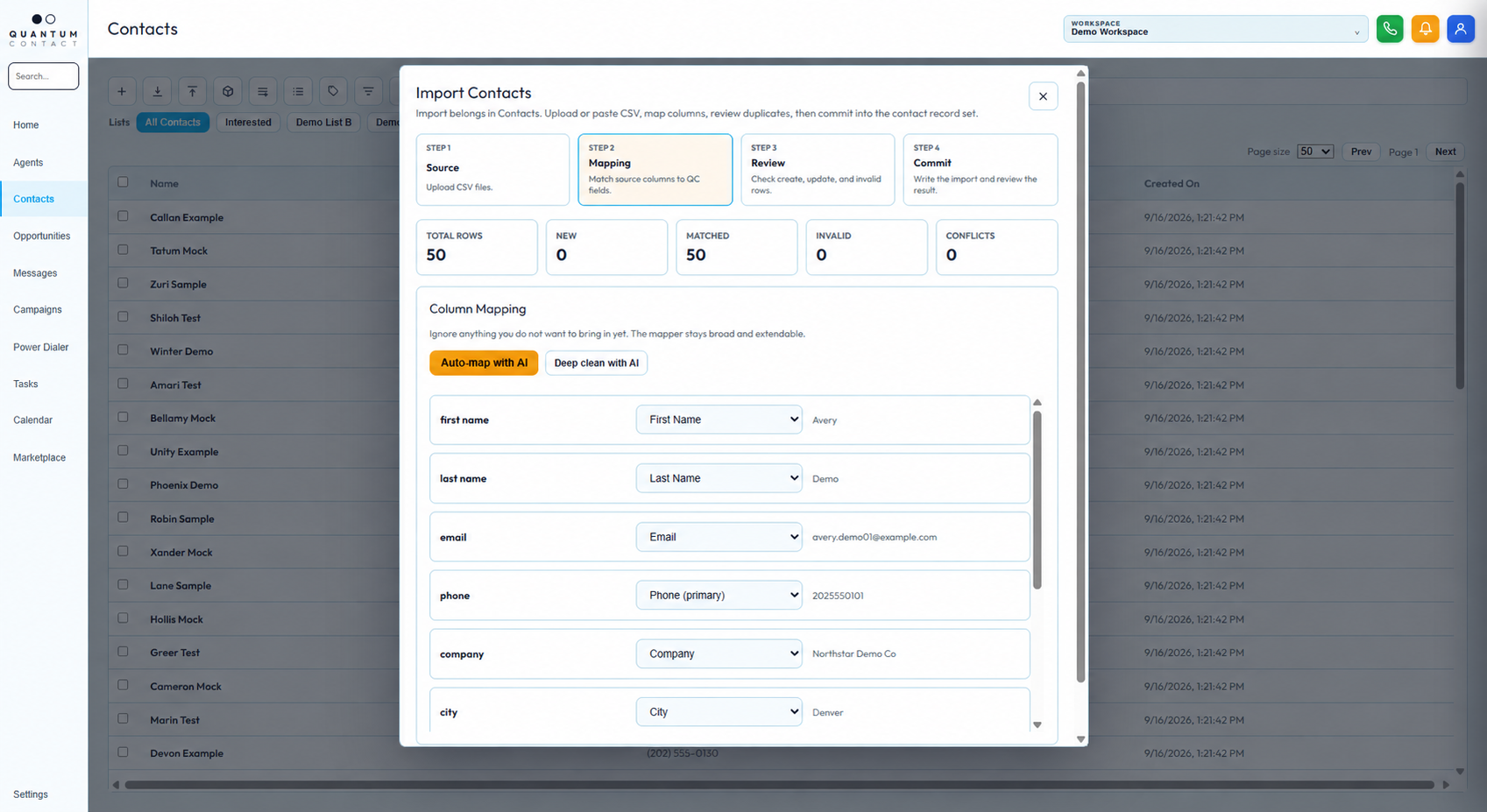
Task: Go to Step 3 Review
Action: [818, 169]
